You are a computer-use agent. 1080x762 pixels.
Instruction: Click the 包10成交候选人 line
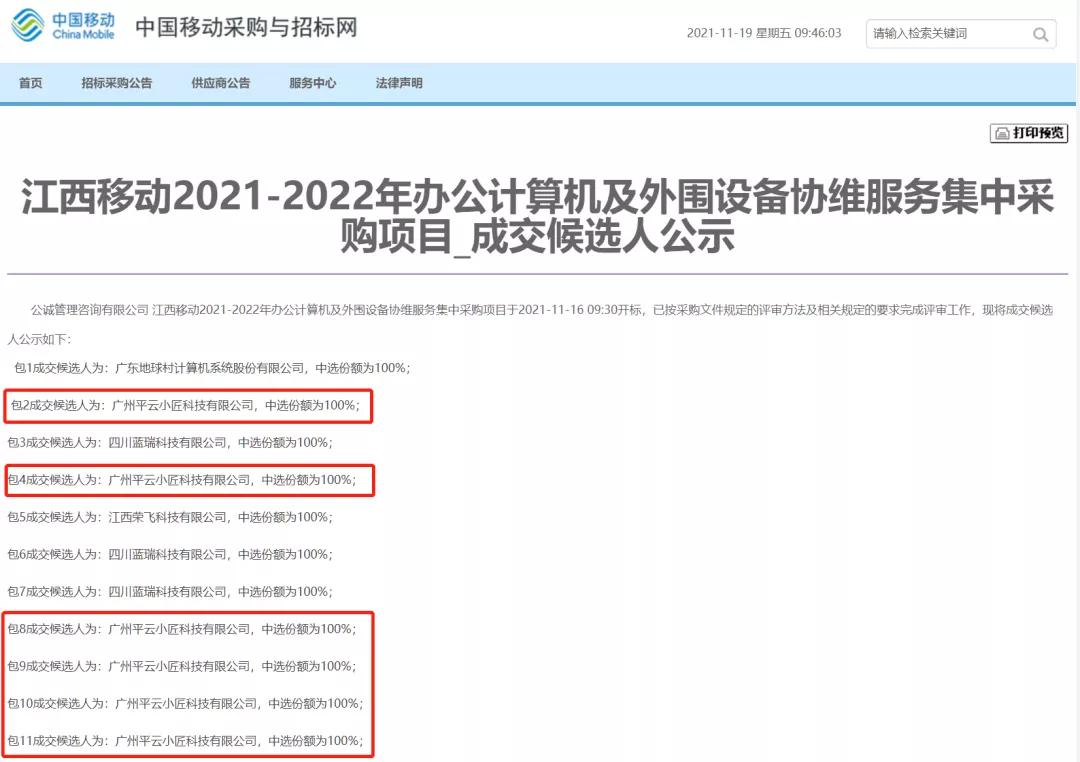click(x=185, y=703)
